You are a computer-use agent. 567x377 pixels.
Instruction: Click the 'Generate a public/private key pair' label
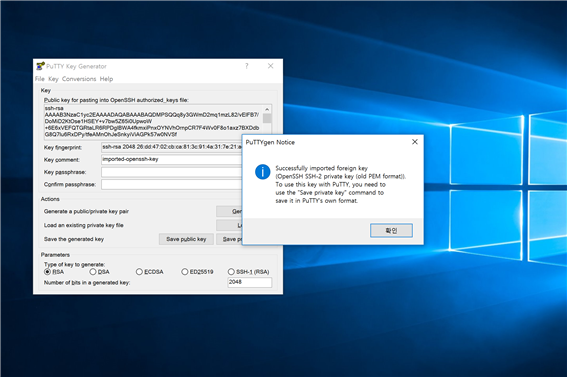click(x=86, y=211)
